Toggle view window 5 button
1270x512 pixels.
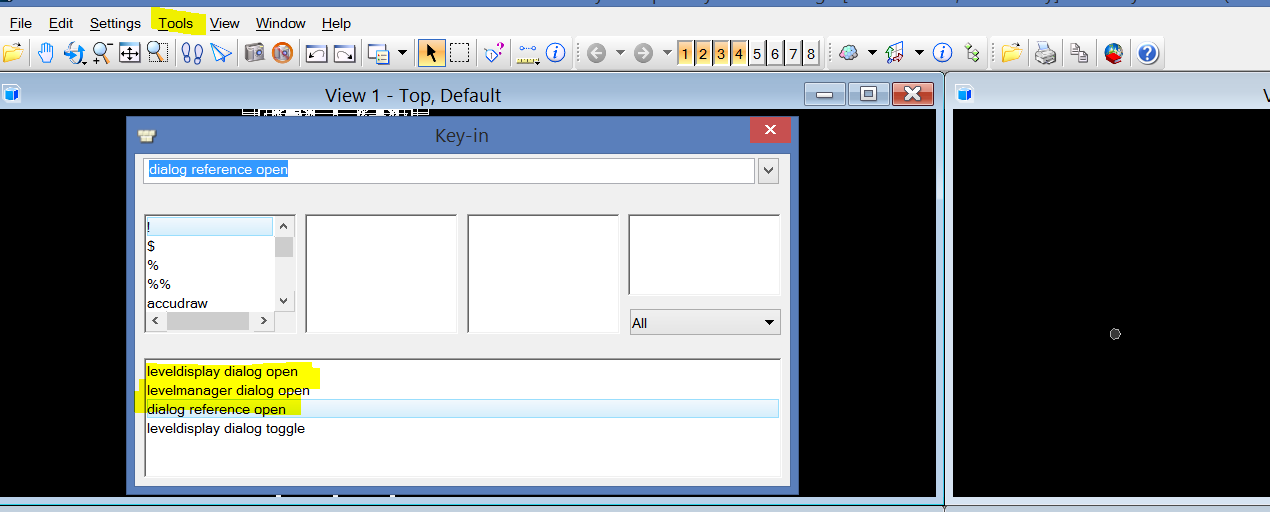pos(757,53)
